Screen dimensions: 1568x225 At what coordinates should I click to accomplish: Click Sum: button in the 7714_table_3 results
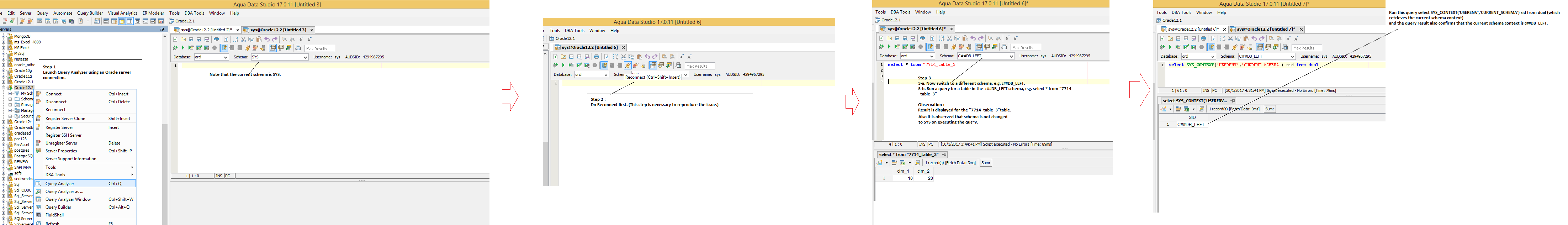[x=985, y=163]
